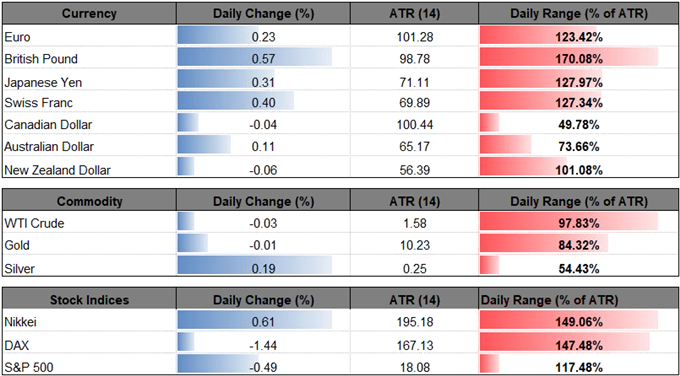Screen dimensions: 680x376
Task: Click Swiss Franc ATR value 69.89
Action: click(415, 103)
